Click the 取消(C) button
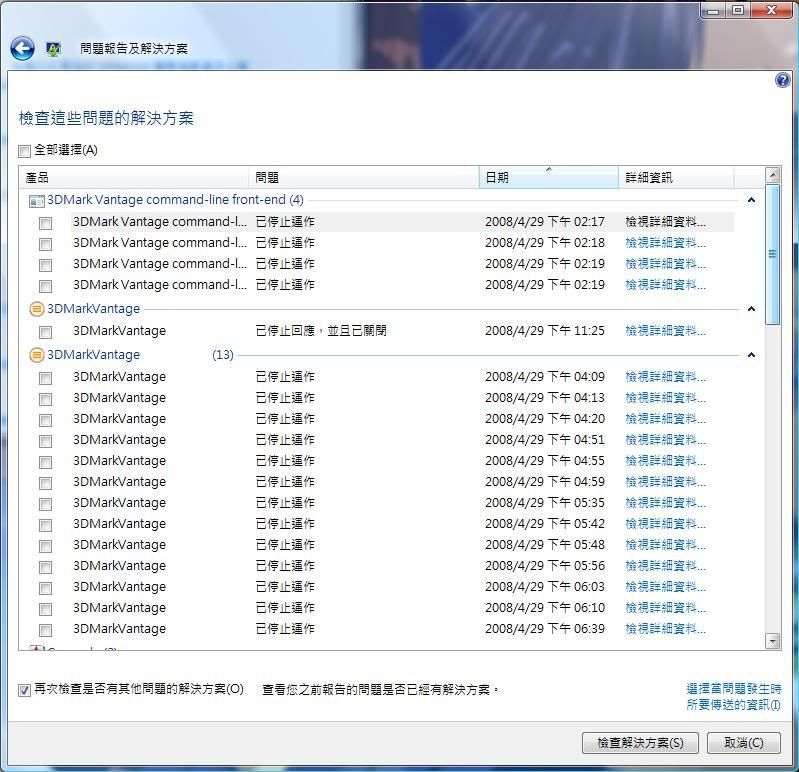The height and width of the screenshot is (772, 799). click(743, 743)
